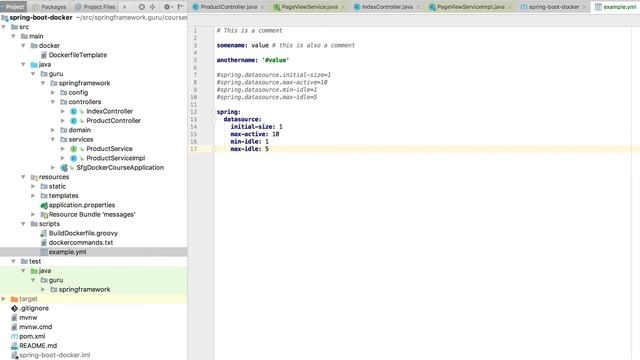Expand the target folder arrow
Viewport: 640px width, 360px height.
pos(4,299)
